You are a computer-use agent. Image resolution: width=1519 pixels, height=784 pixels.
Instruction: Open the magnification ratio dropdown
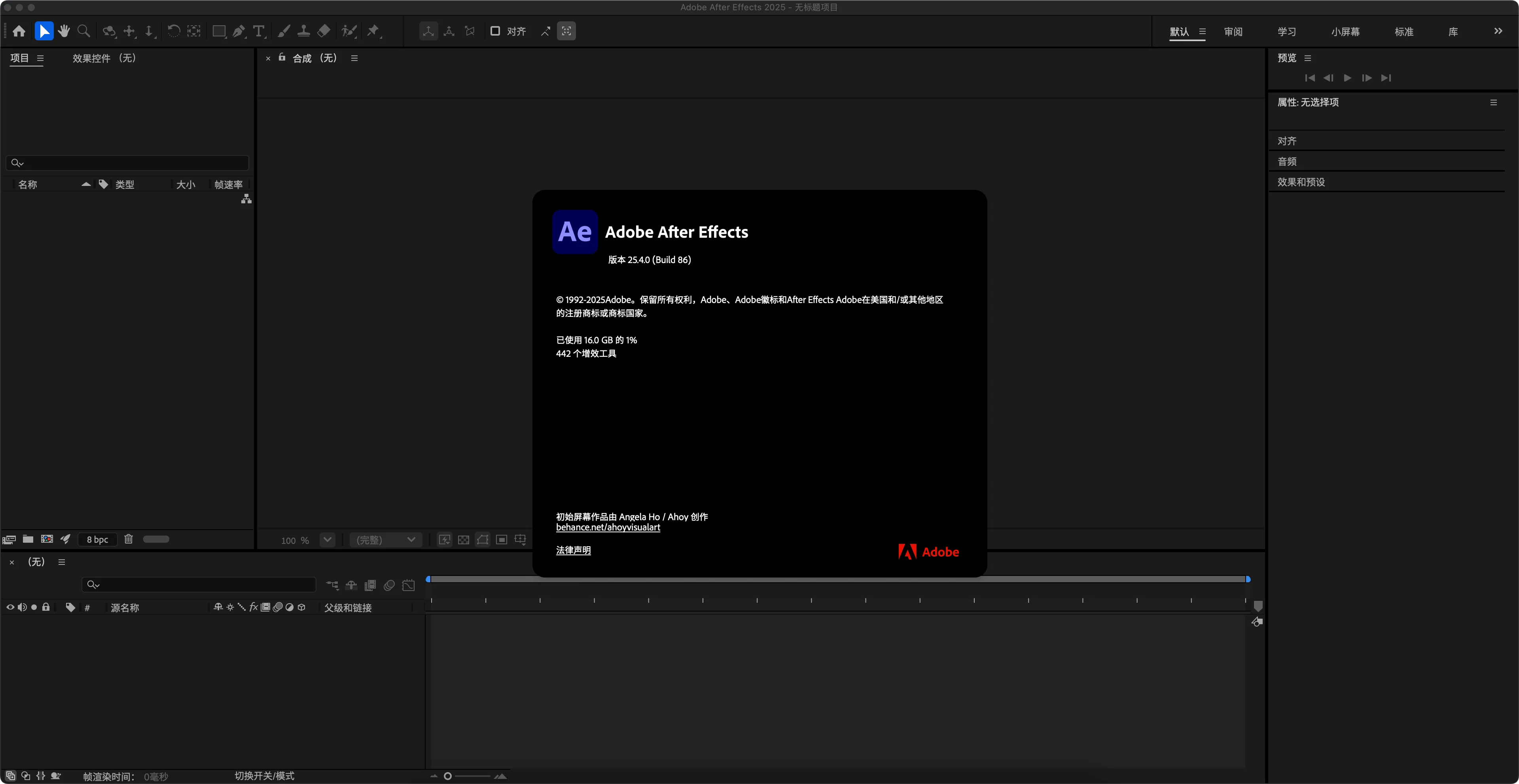[x=327, y=540]
